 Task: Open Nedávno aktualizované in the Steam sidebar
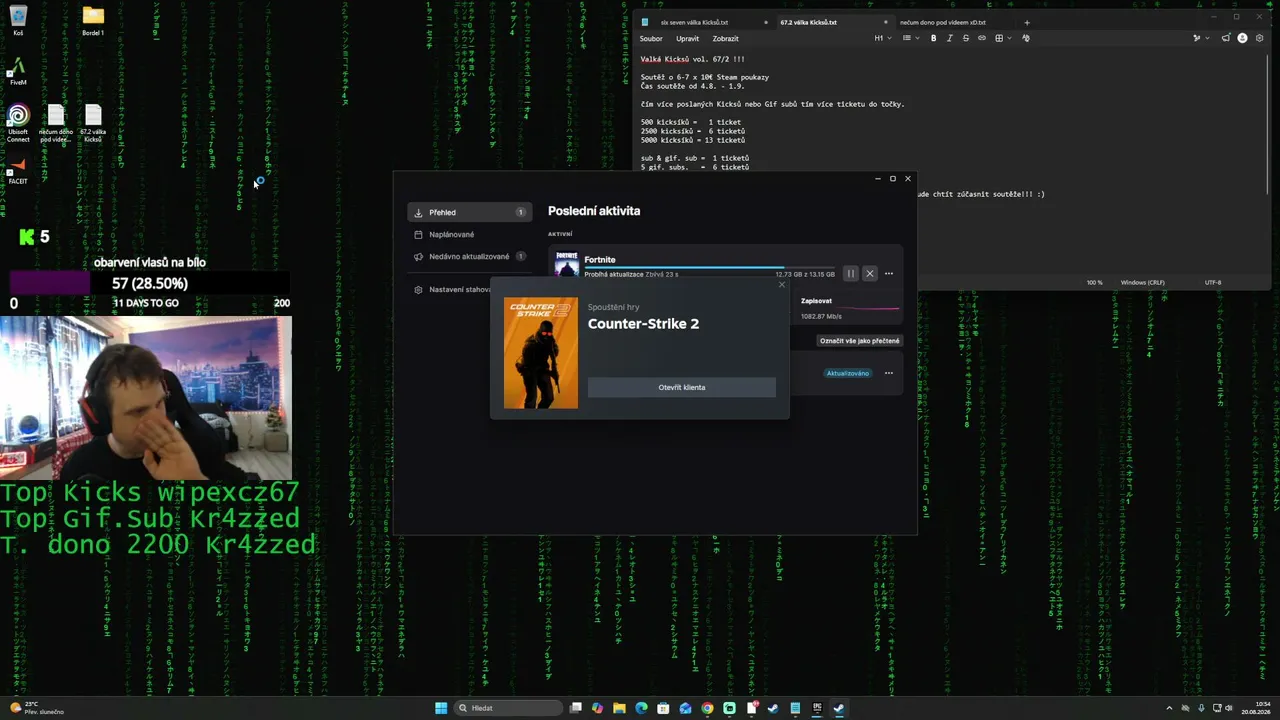pos(470,256)
